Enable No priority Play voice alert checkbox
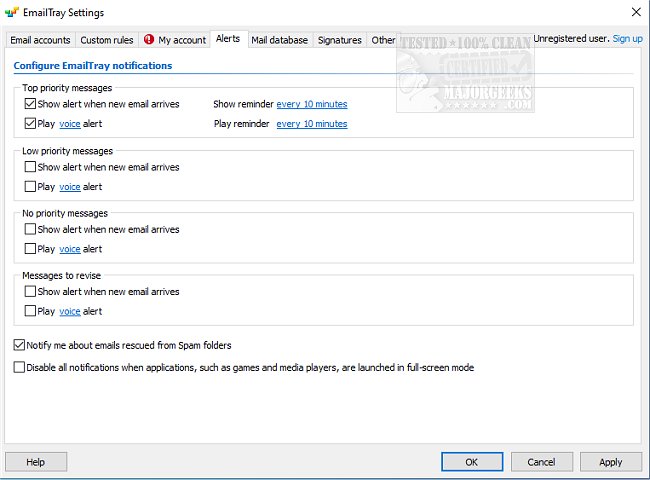The image size is (650, 480). click(30, 249)
